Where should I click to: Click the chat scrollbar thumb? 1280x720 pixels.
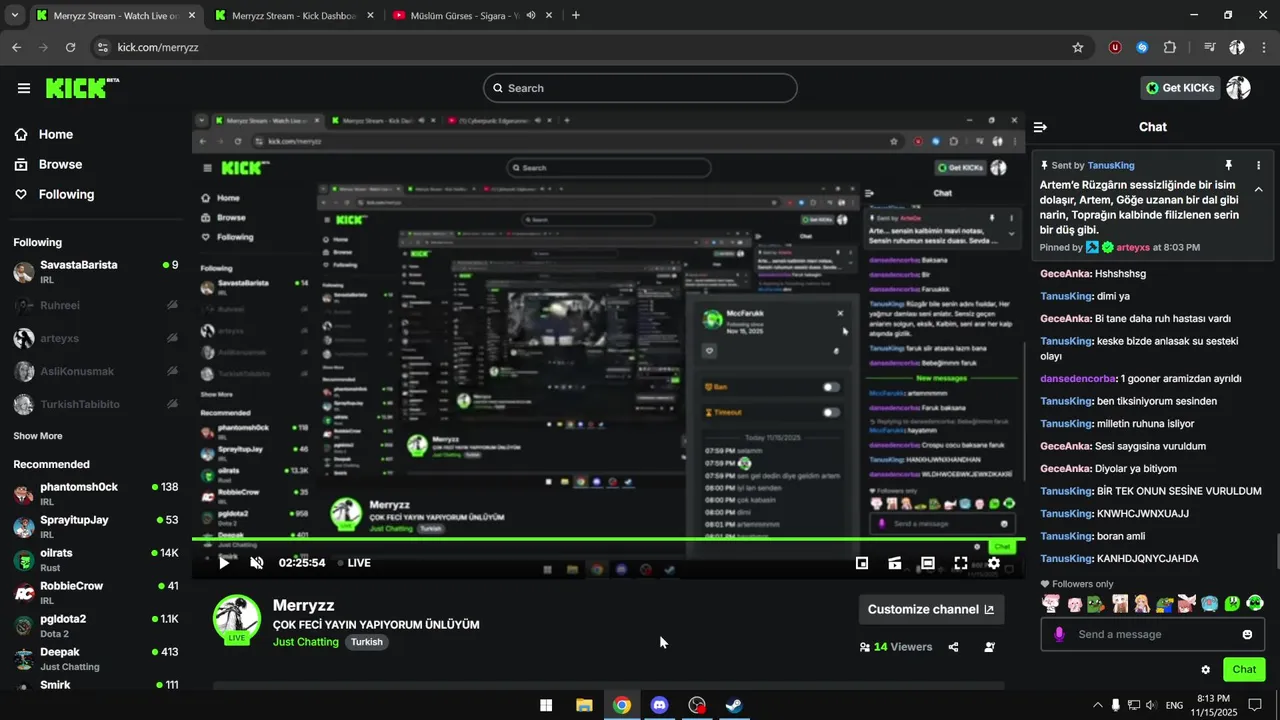tap(1277, 552)
